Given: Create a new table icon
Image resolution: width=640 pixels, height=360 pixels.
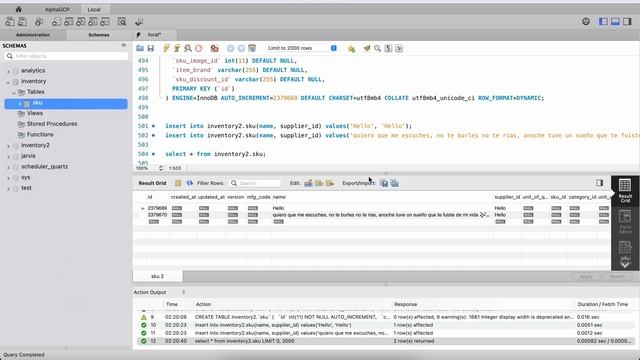Looking at the screenshot, I should click(x=69, y=22).
